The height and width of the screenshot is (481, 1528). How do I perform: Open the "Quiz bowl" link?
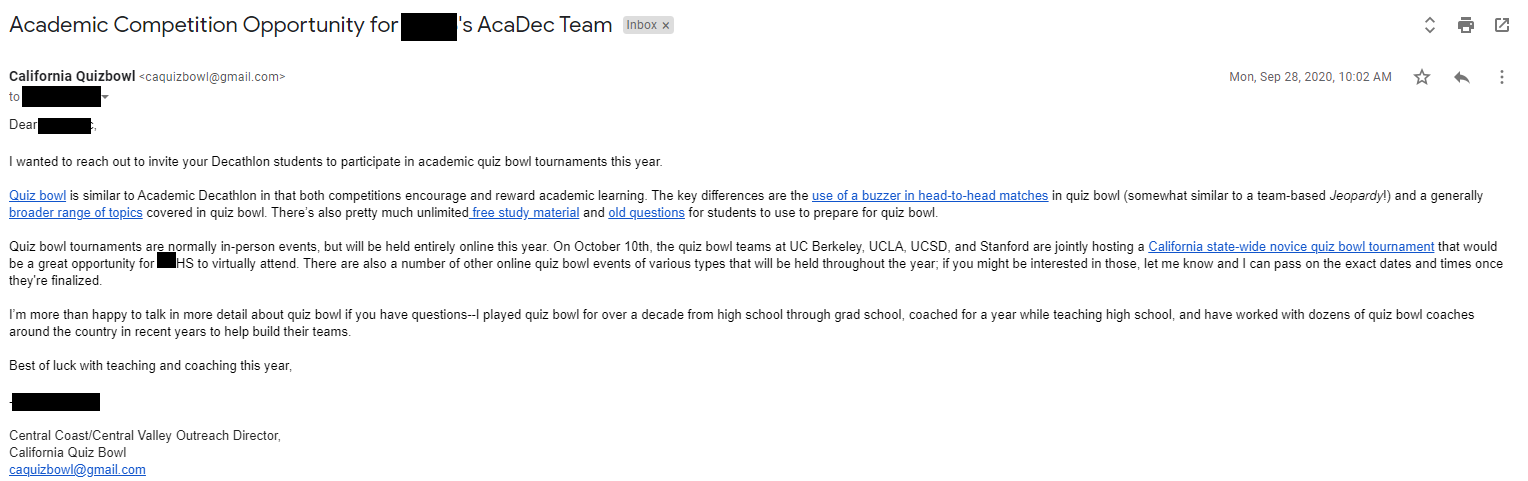point(37,196)
